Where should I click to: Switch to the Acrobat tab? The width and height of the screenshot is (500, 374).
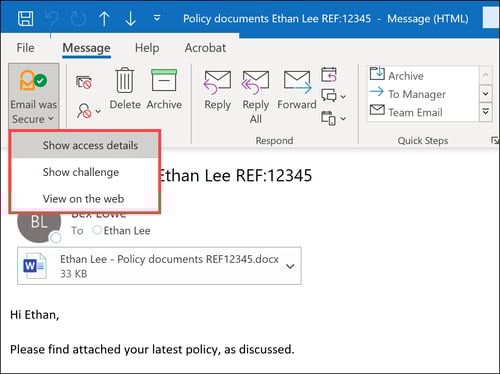(x=205, y=48)
